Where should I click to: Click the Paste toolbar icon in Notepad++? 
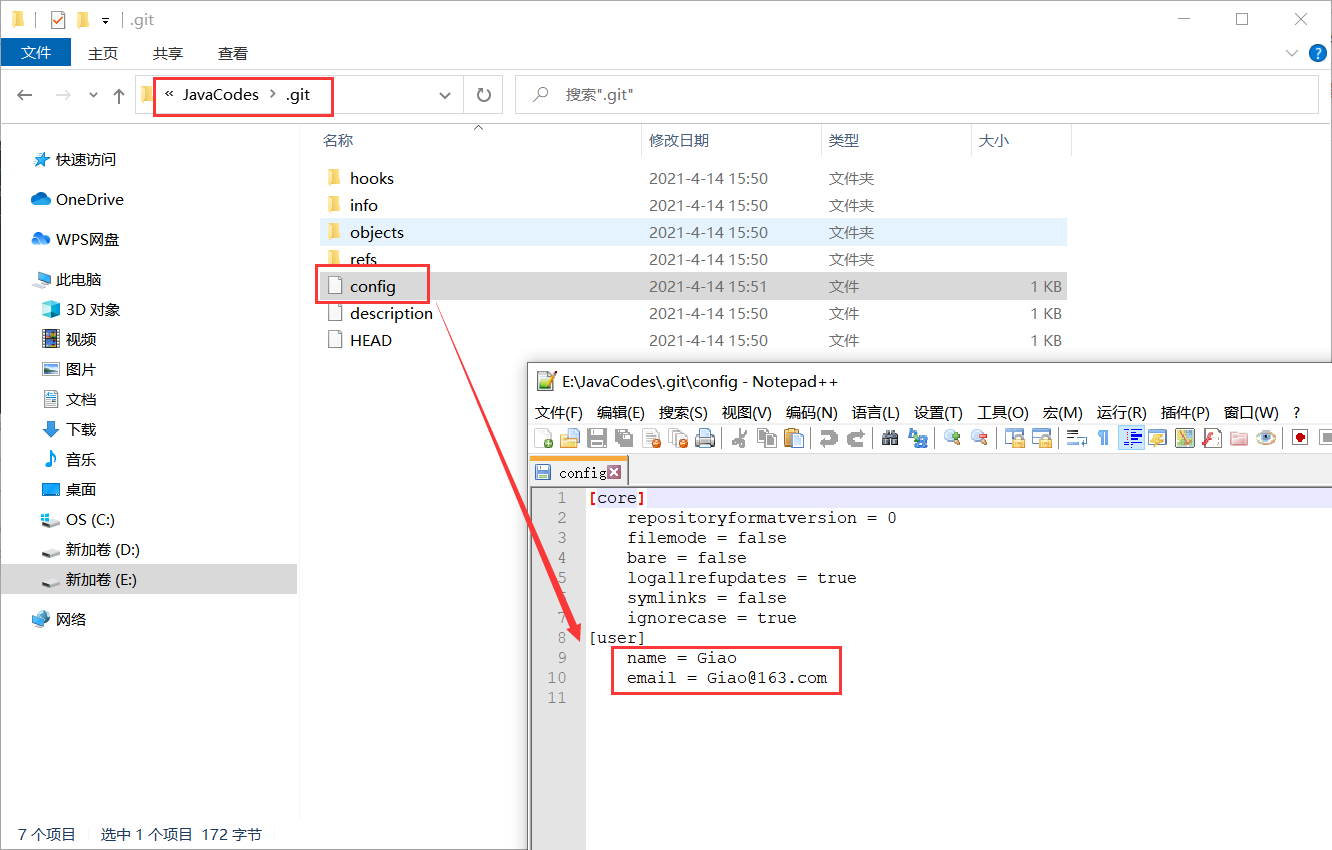794,437
